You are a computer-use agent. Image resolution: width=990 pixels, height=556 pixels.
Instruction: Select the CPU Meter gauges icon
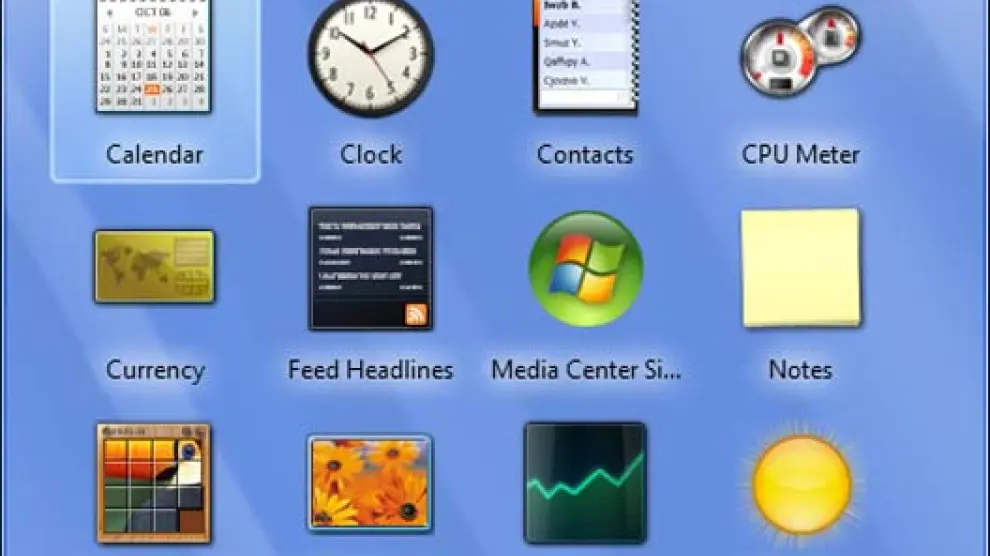(800, 53)
